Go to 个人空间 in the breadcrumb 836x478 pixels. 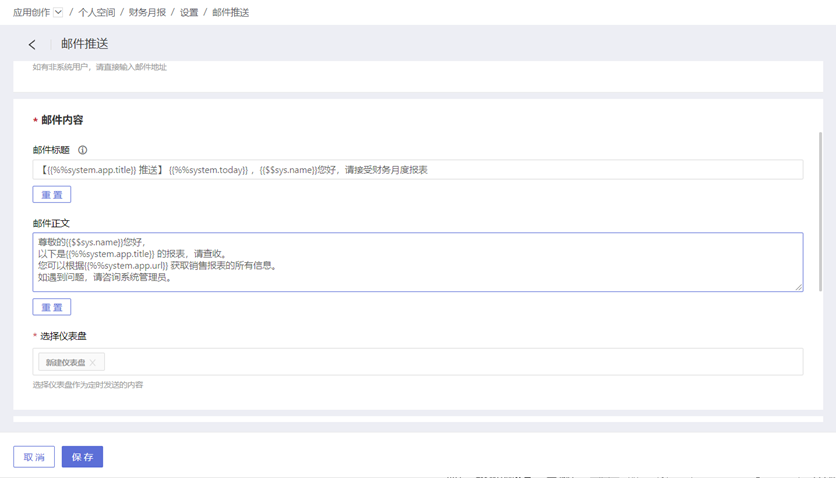click(97, 12)
